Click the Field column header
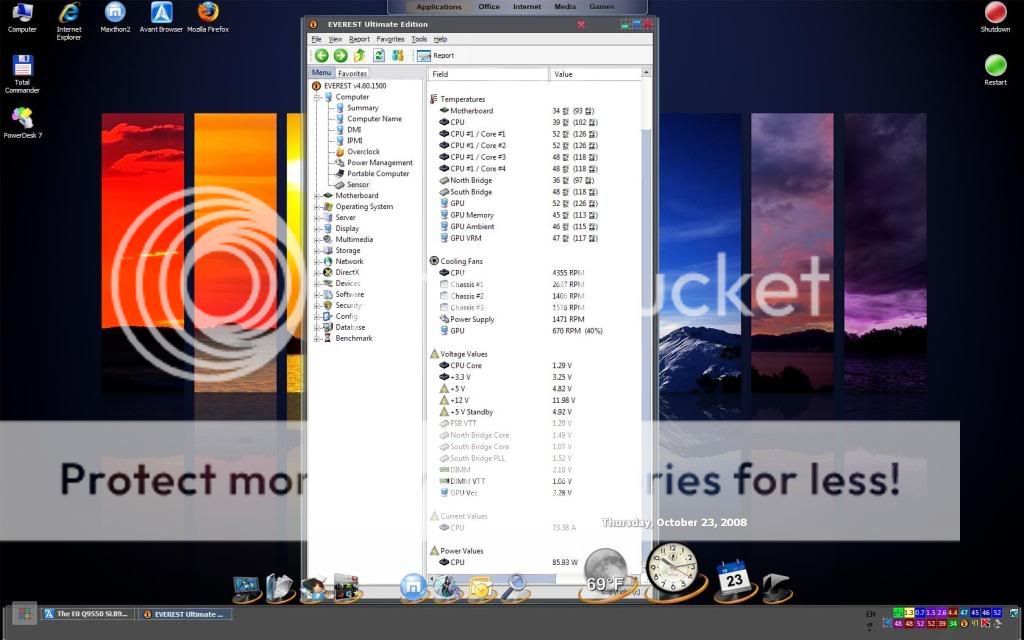 click(x=488, y=74)
